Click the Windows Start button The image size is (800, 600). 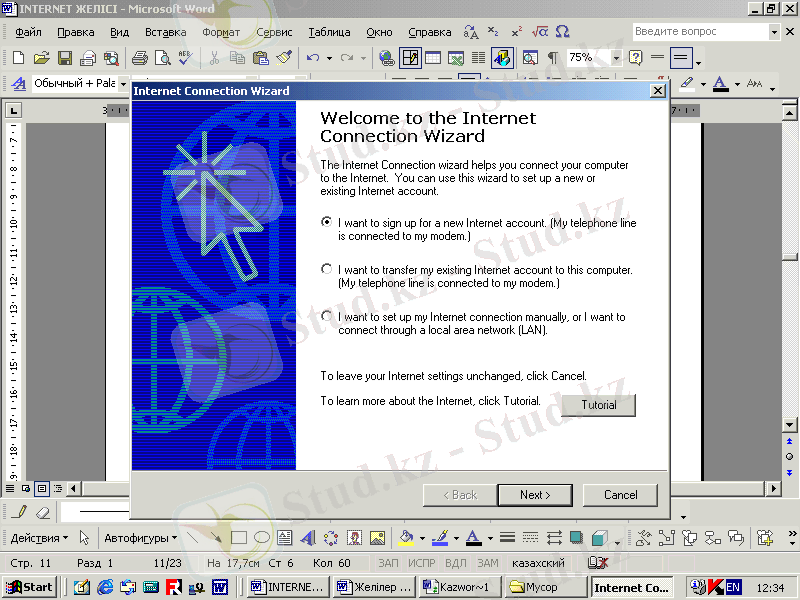point(29,587)
